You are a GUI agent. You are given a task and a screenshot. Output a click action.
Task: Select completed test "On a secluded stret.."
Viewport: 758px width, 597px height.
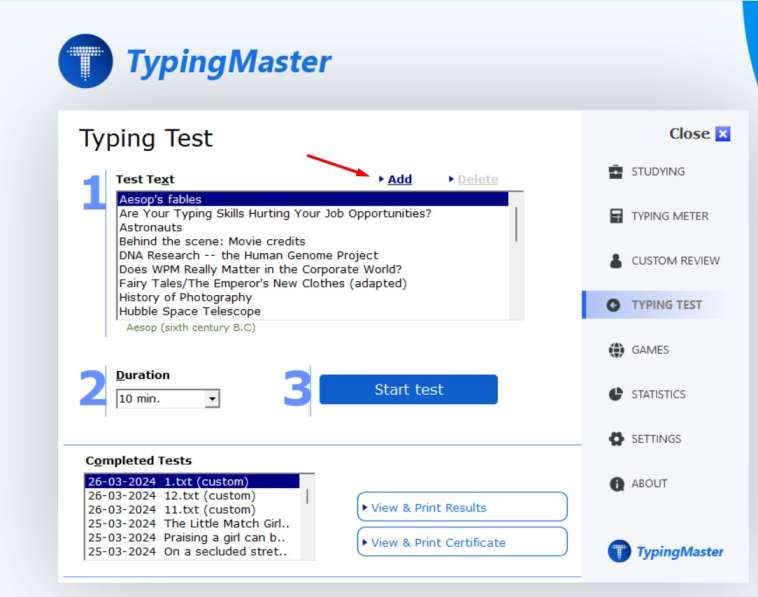coord(192,552)
